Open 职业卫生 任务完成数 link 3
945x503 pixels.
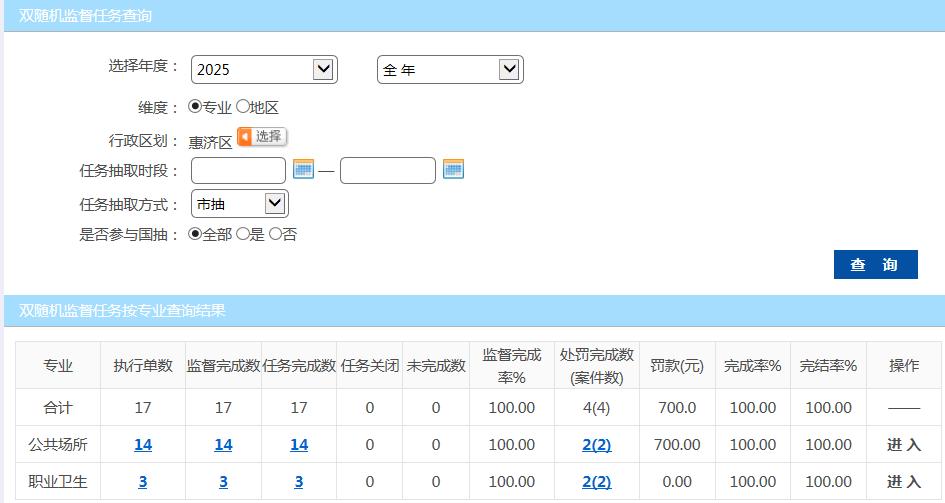[299, 482]
